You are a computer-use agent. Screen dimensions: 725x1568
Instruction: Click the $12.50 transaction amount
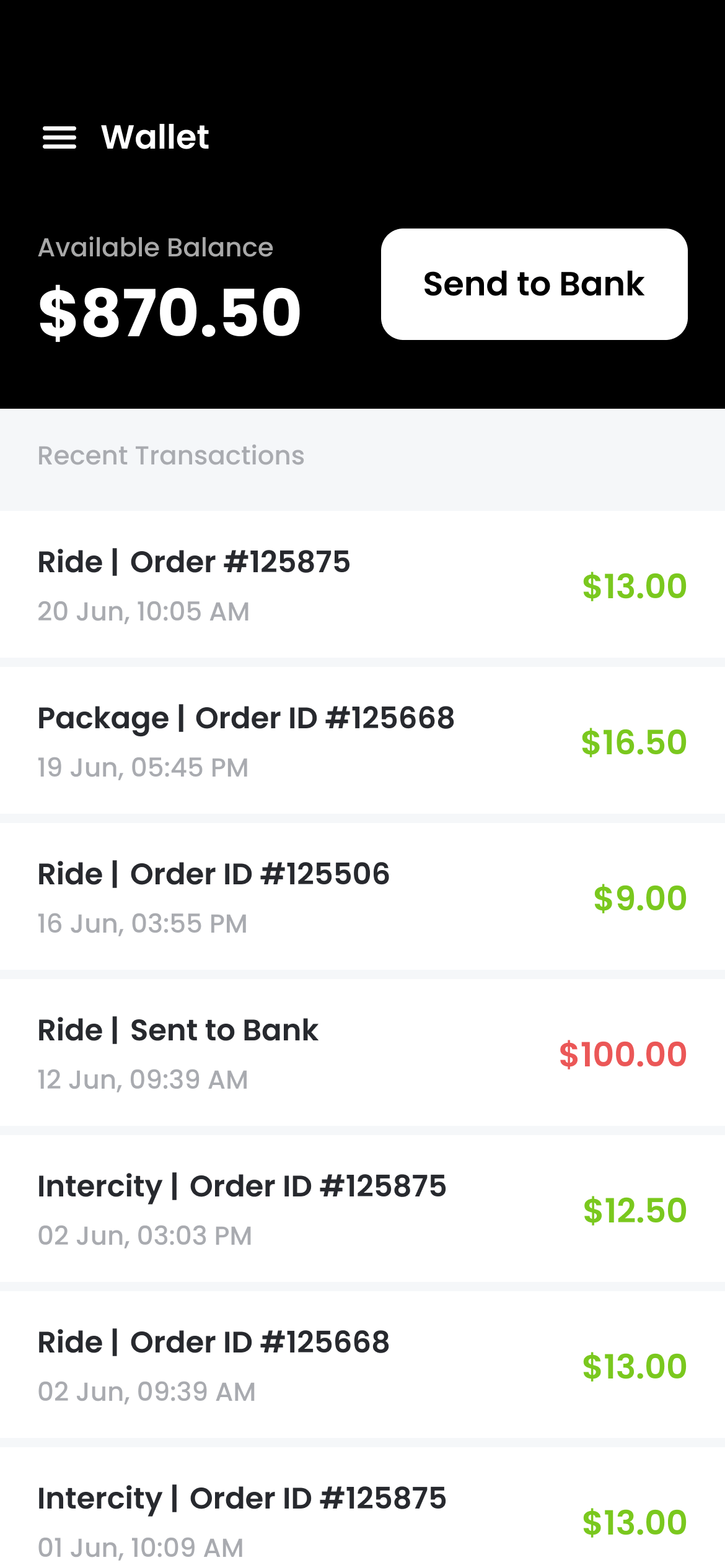(635, 1210)
